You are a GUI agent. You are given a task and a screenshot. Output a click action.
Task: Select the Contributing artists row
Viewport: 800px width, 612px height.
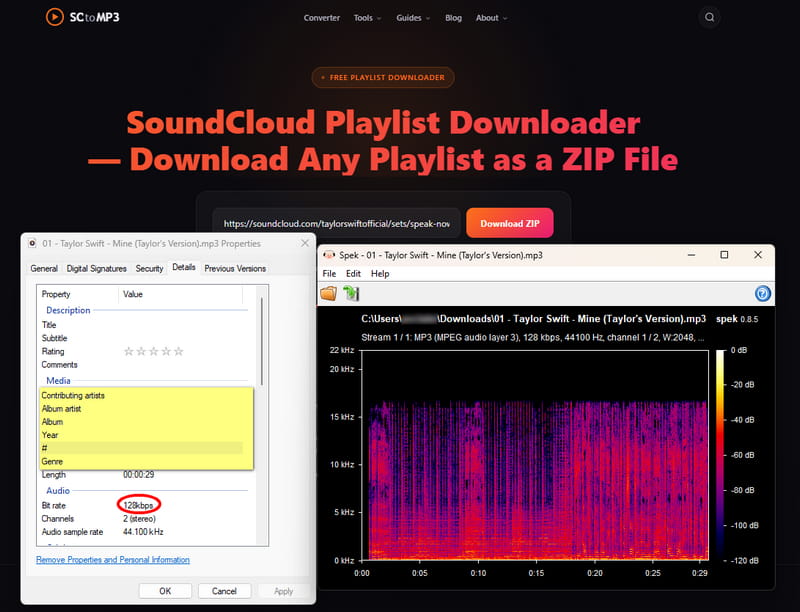point(142,395)
